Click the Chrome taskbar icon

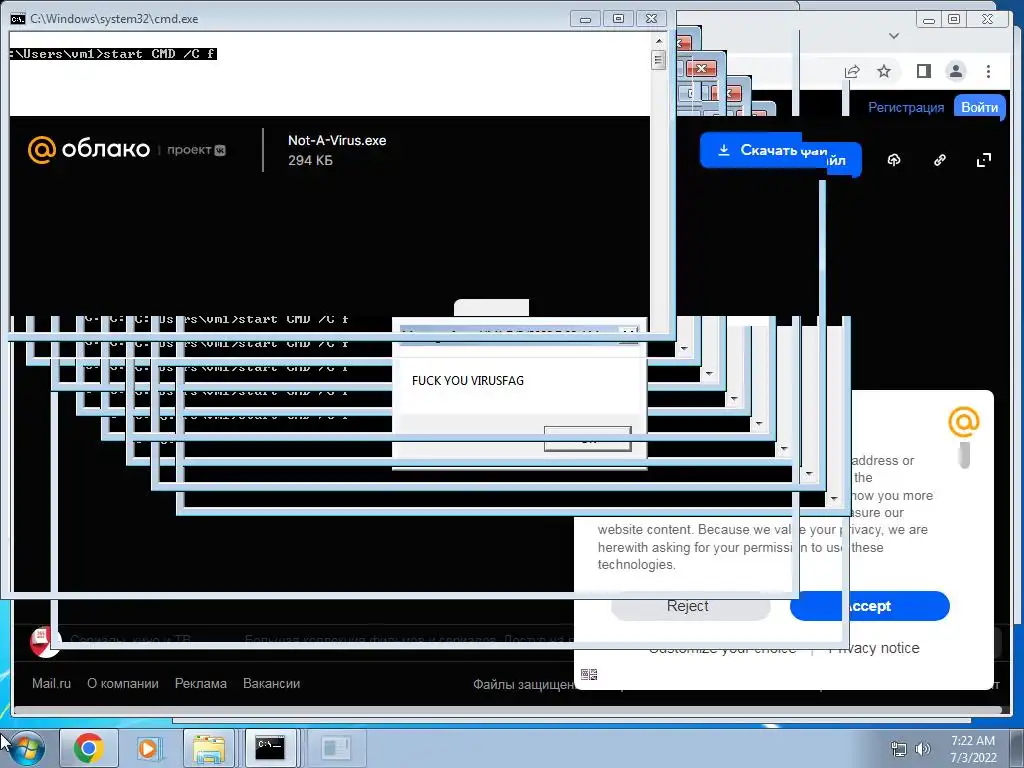point(88,748)
